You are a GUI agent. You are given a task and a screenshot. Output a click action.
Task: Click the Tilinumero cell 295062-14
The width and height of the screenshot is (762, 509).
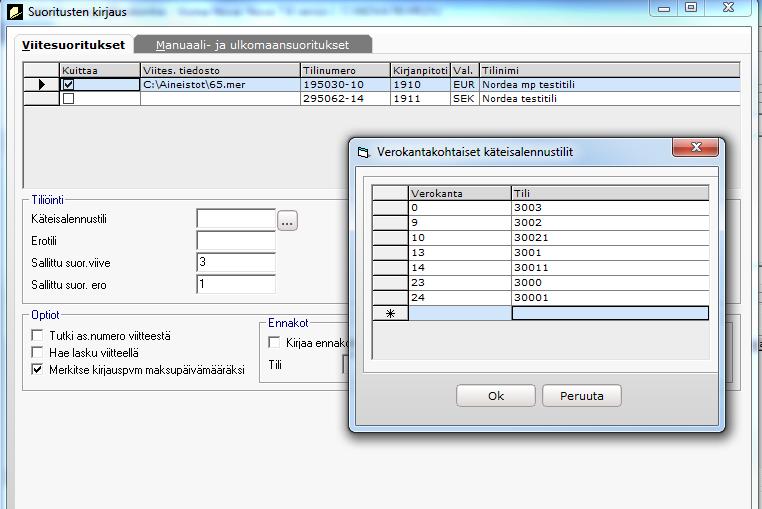[346, 99]
